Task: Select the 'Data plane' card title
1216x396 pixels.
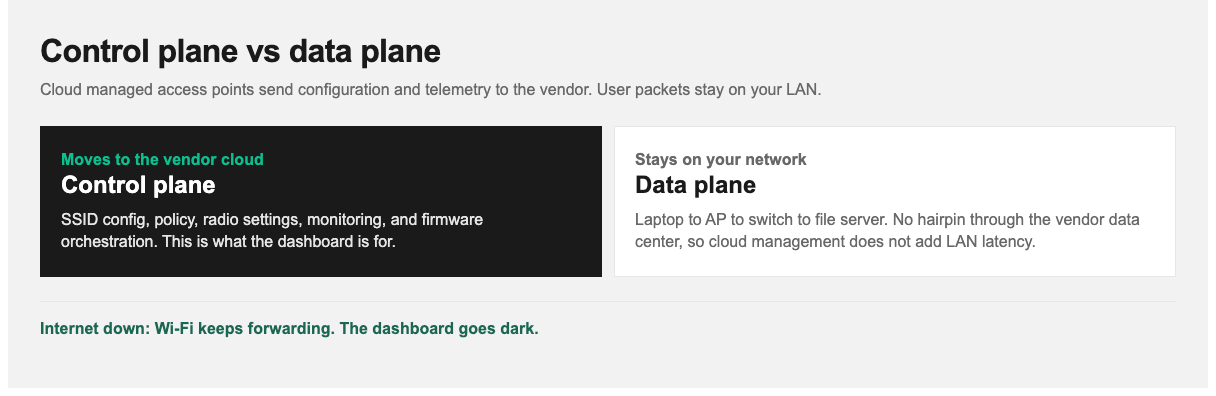Action: [695, 185]
